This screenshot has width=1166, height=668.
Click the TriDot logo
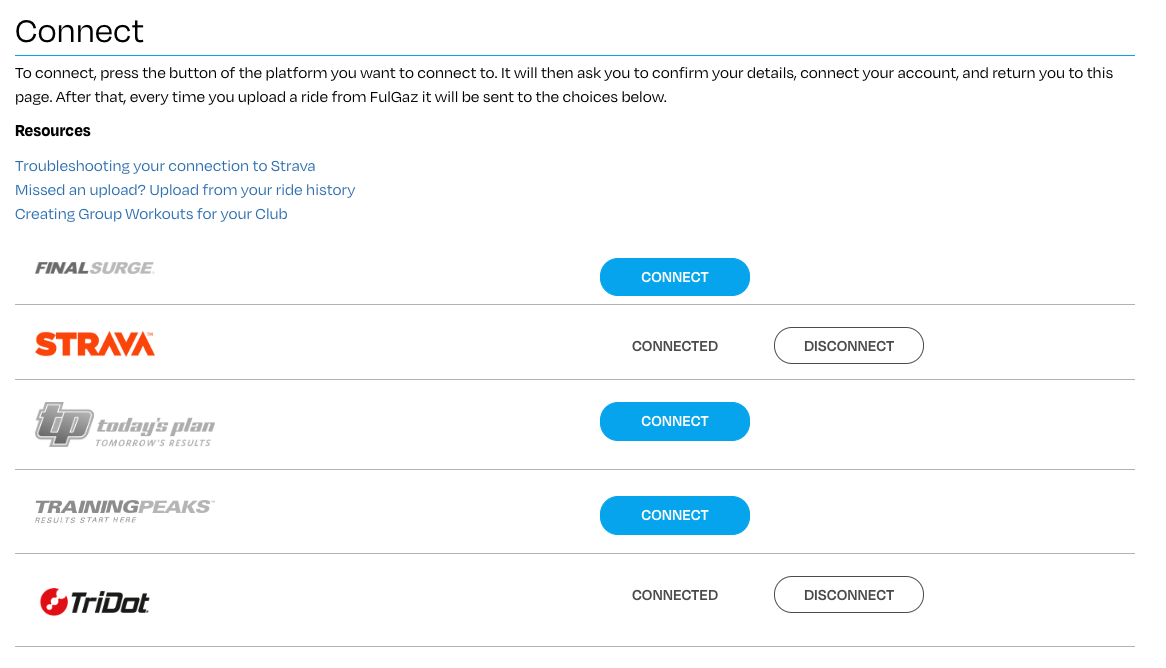point(94,601)
